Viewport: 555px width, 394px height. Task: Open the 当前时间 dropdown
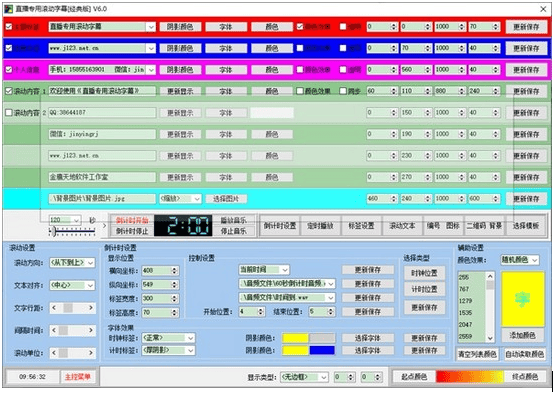tap(285, 270)
